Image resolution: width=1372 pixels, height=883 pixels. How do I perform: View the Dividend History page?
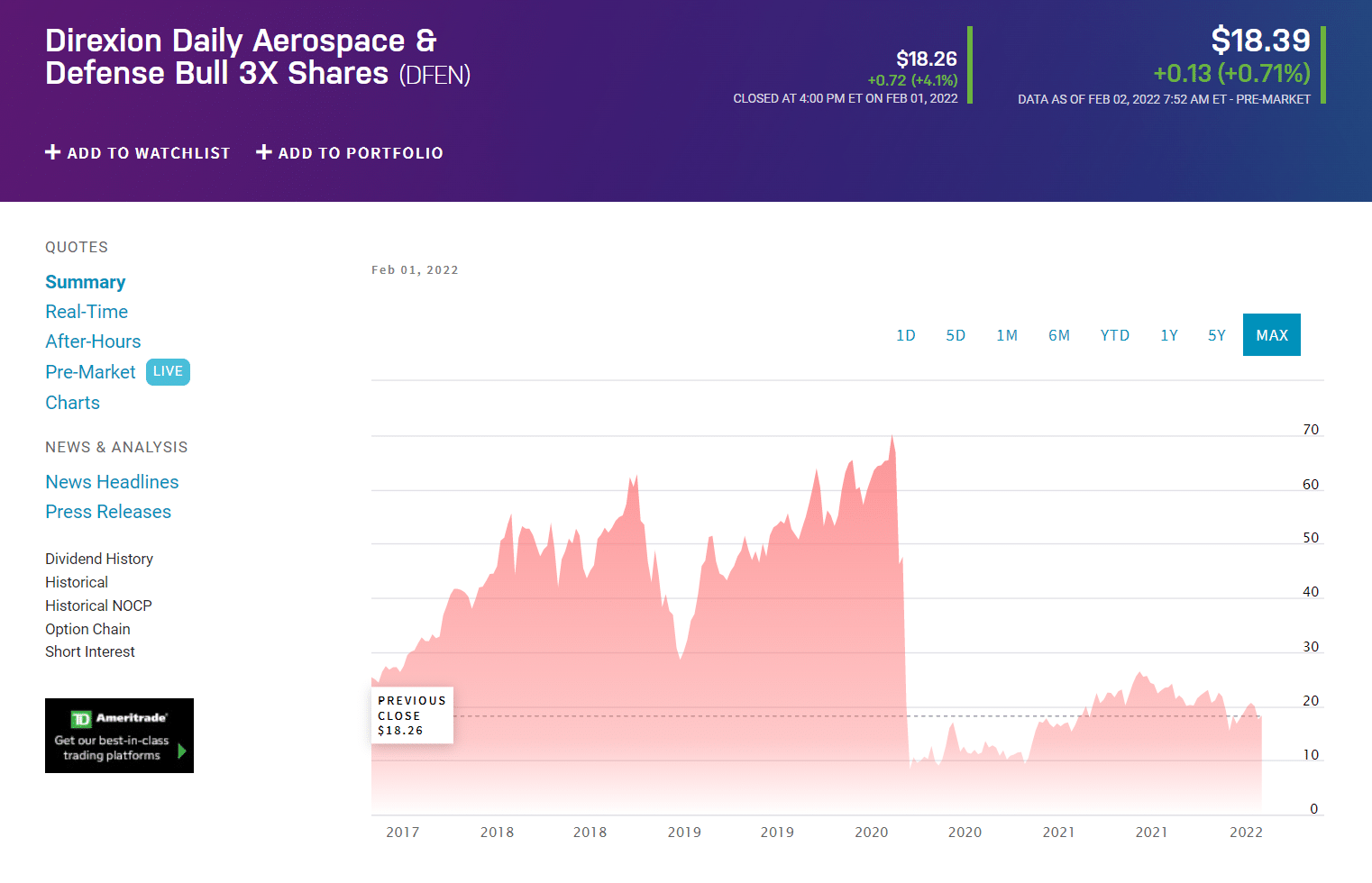[99, 559]
